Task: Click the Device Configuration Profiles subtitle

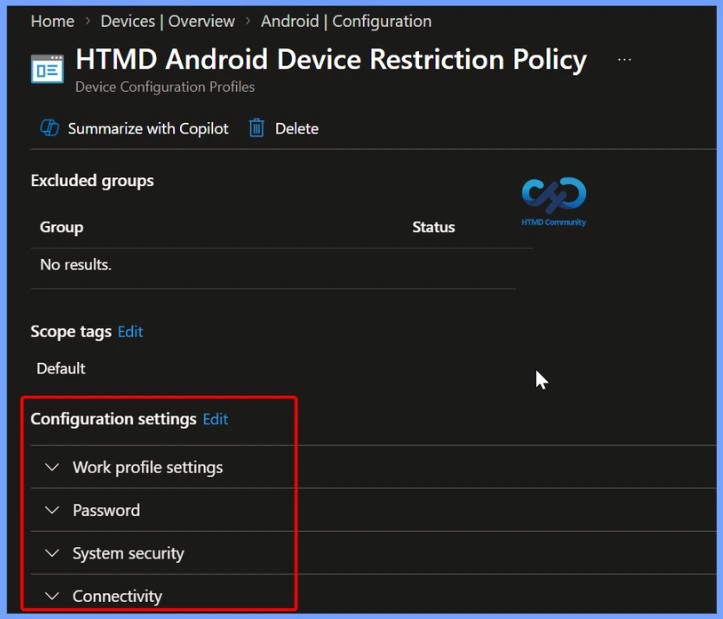Action: (165, 87)
